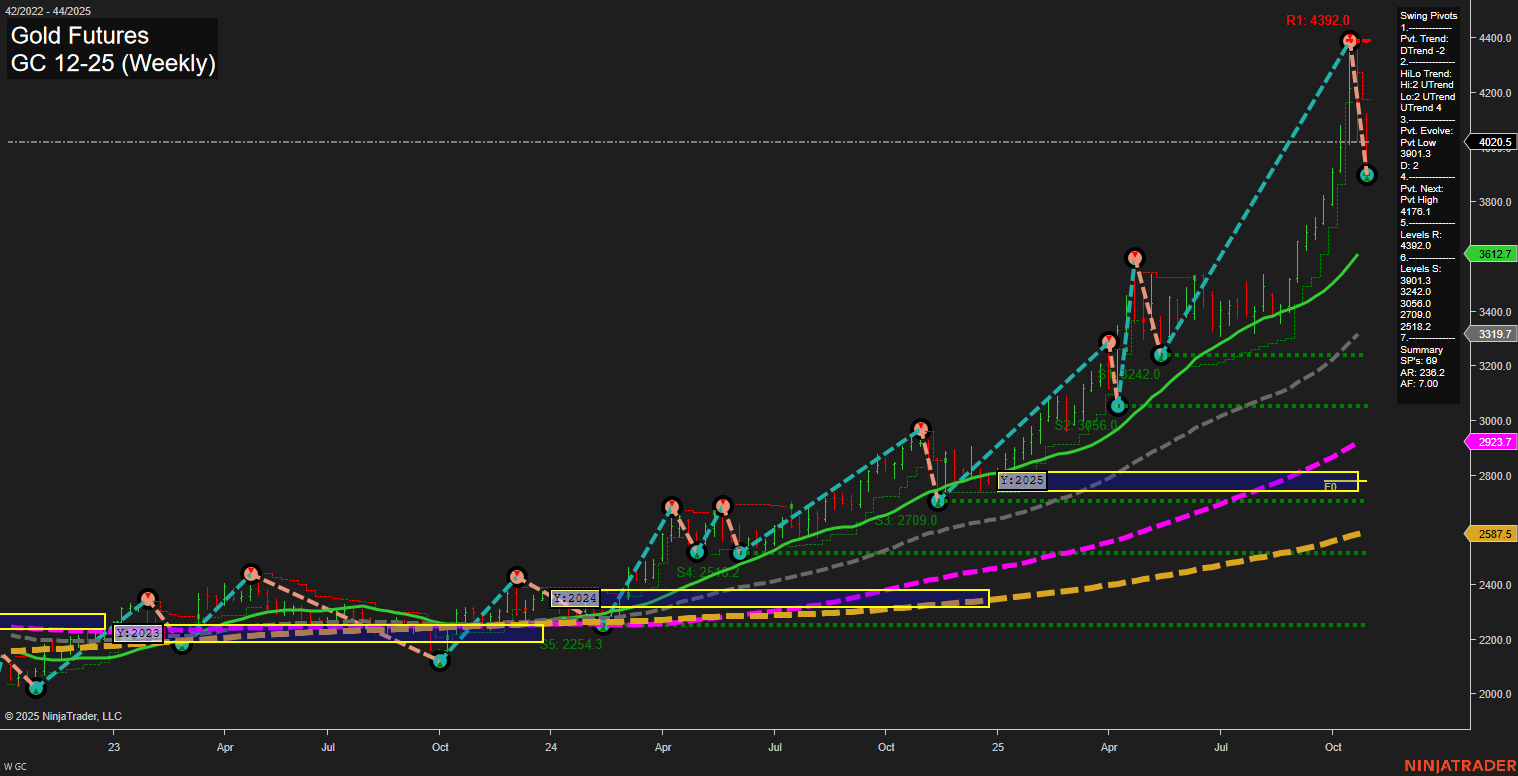This screenshot has height=776, width=1518.
Task: Click the 4176.1 next pivot value
Action: point(1416,212)
